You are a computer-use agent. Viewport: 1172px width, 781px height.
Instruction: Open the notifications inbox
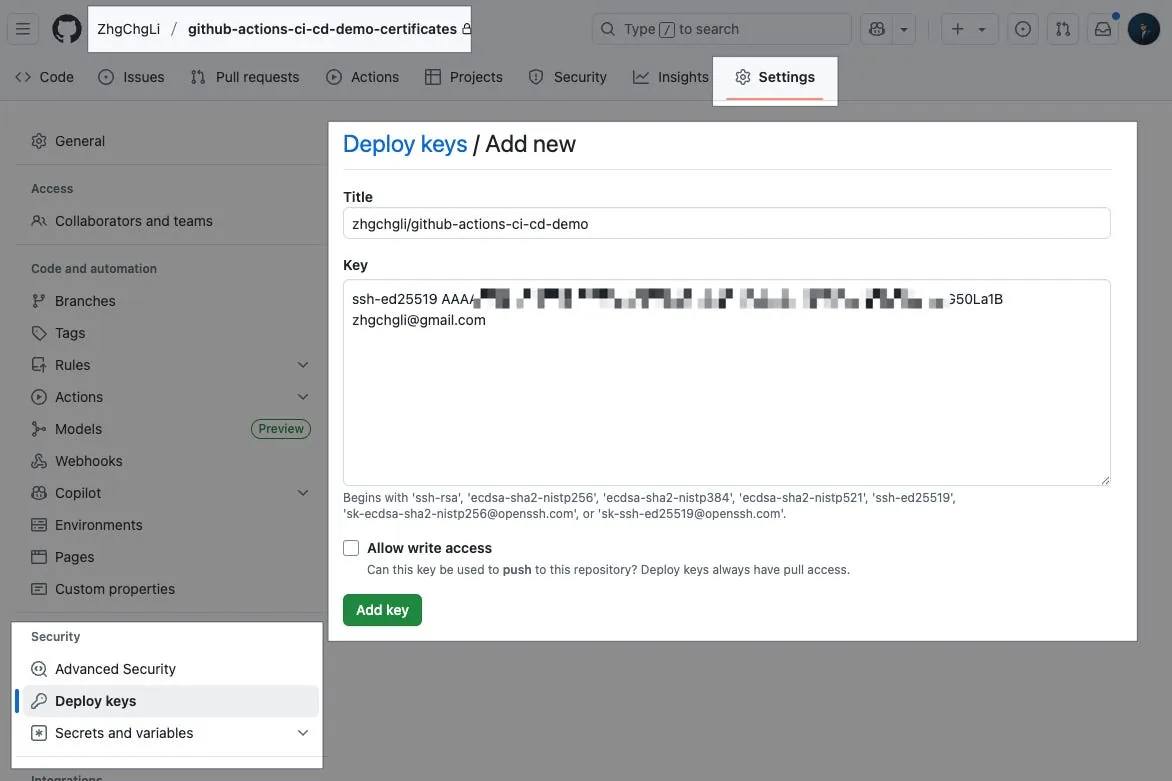(x=1103, y=29)
